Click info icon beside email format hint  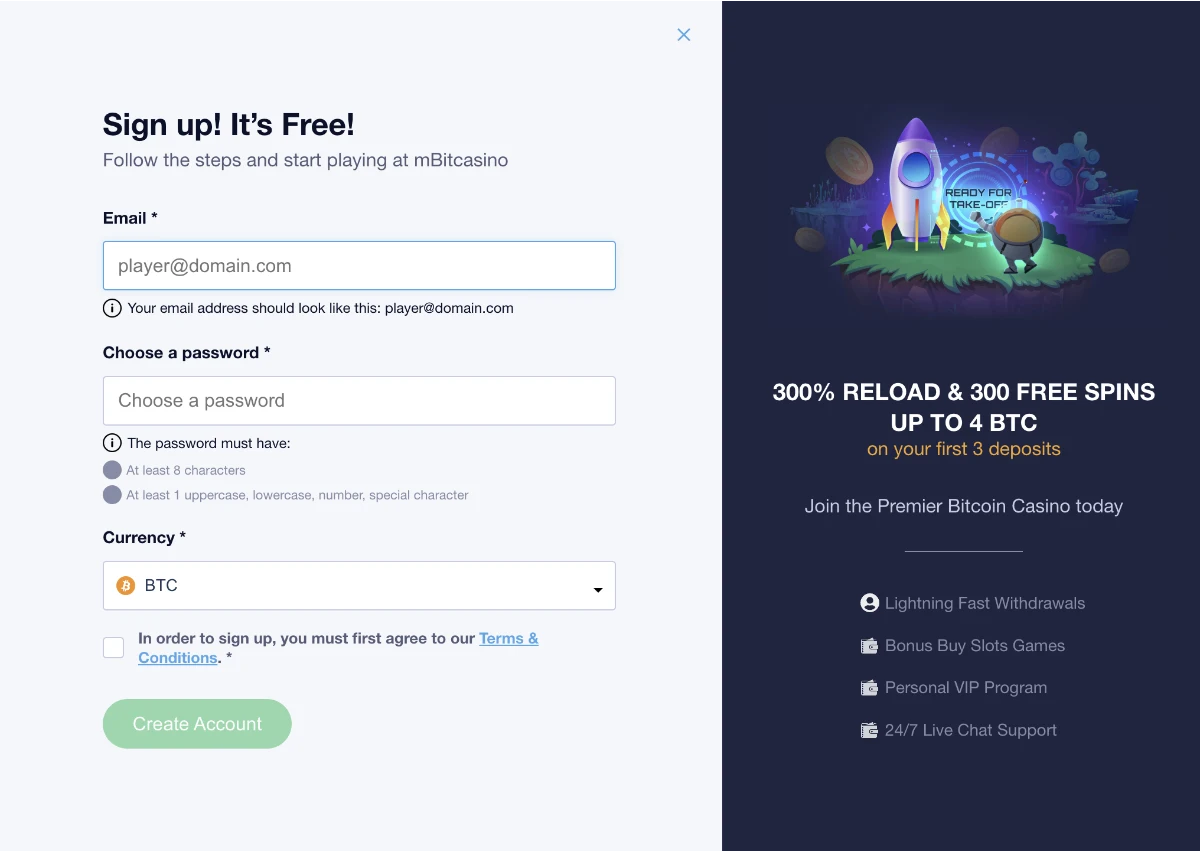112,308
